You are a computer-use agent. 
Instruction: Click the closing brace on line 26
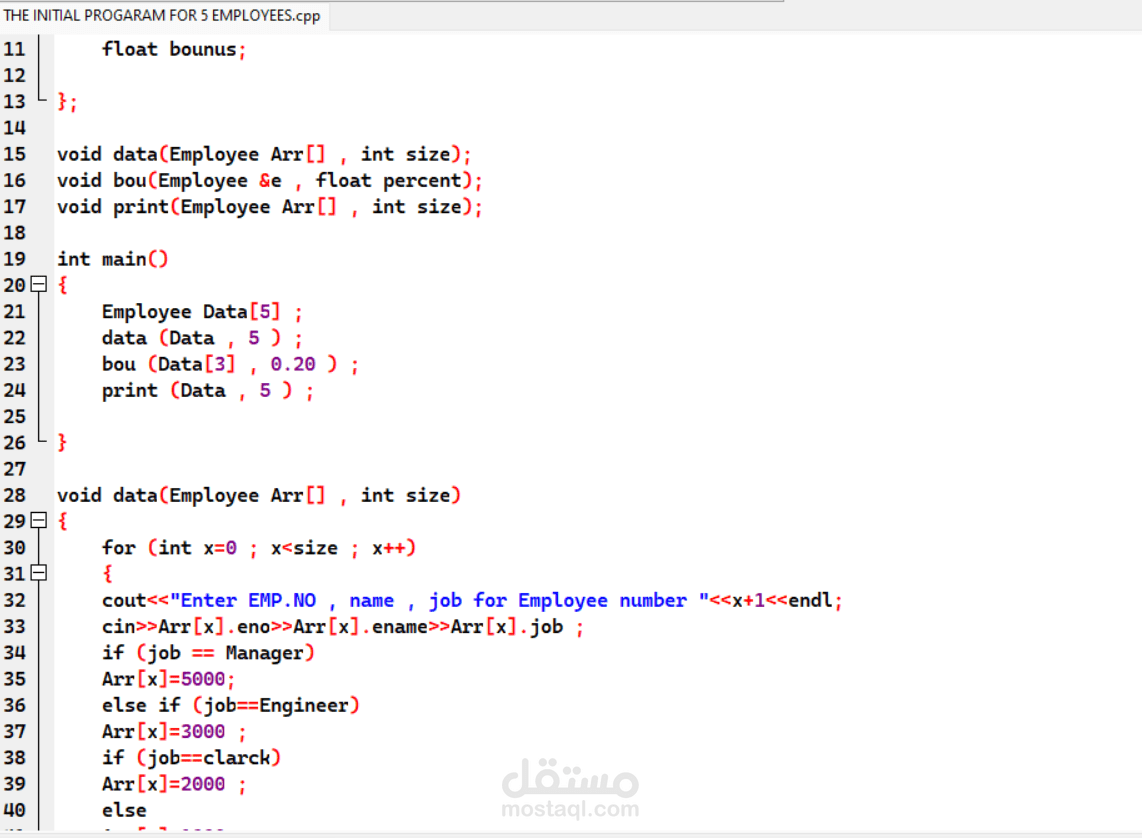62,443
